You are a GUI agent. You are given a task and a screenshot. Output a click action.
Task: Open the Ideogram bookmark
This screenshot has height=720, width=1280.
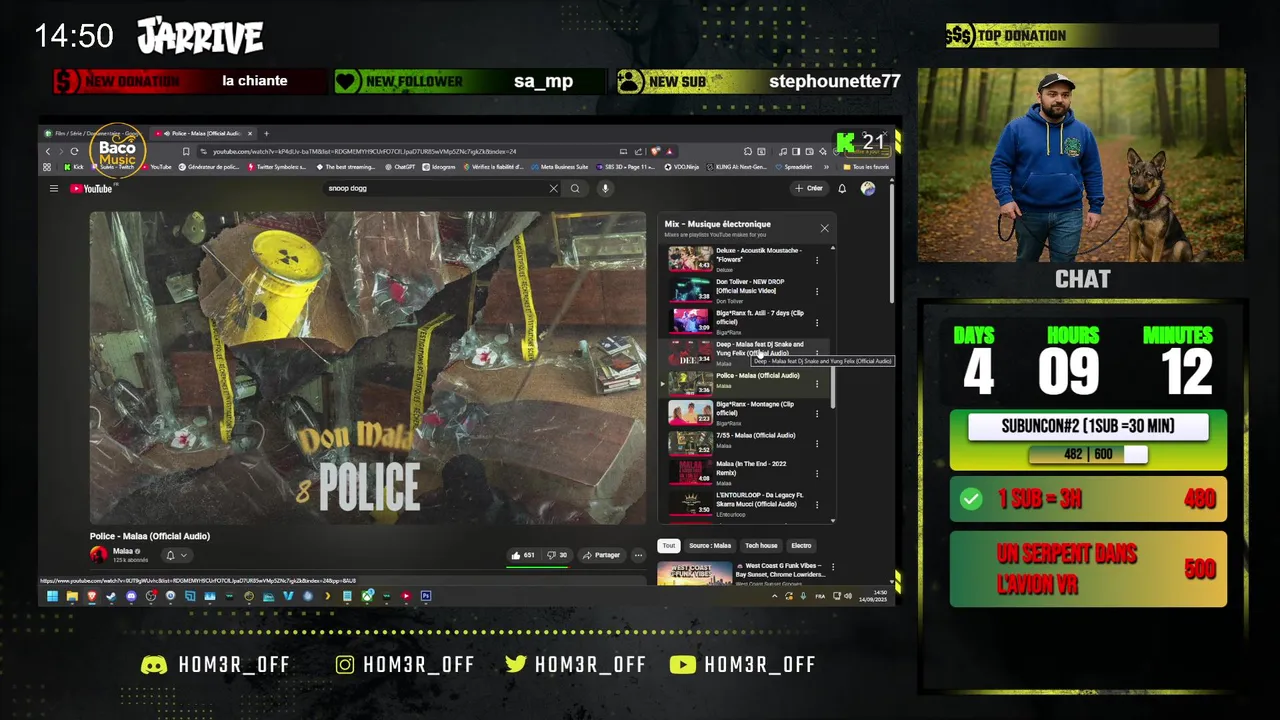click(x=438, y=167)
